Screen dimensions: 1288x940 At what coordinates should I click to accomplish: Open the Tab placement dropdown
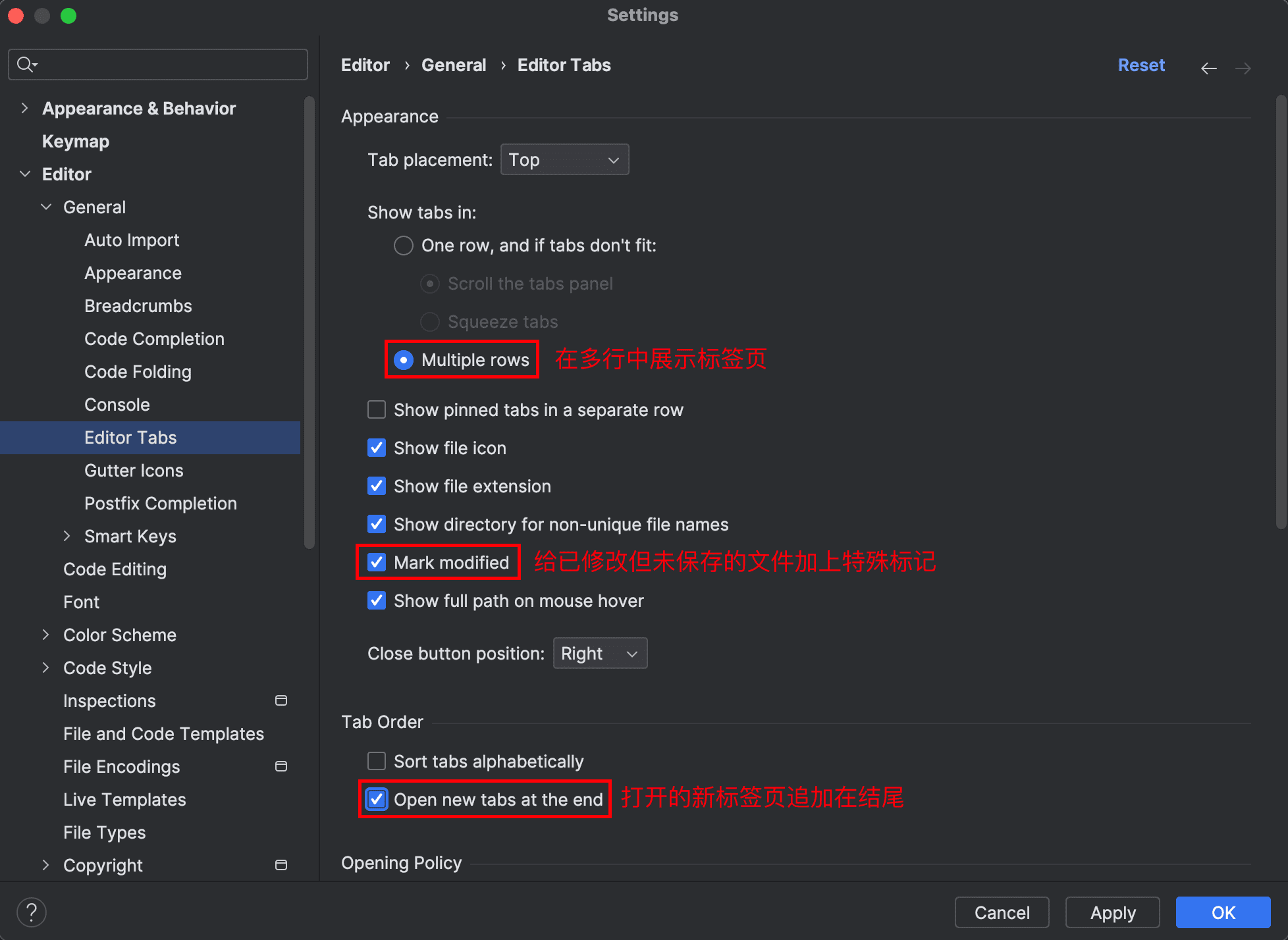click(x=564, y=159)
